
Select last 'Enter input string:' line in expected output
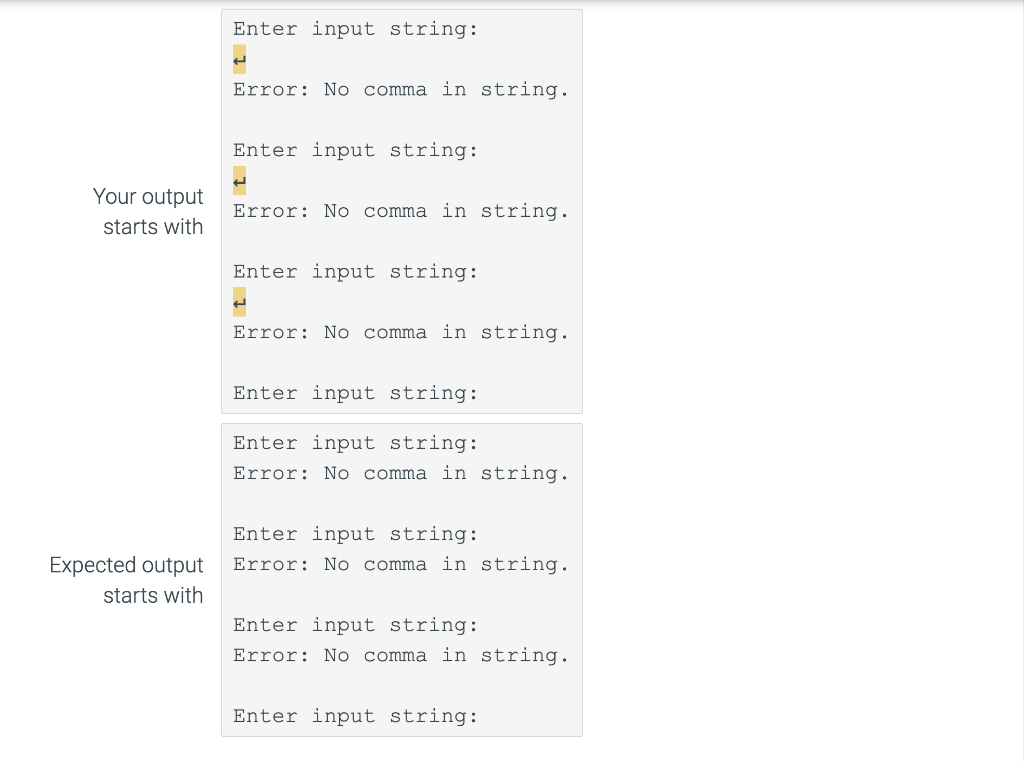[355, 717]
